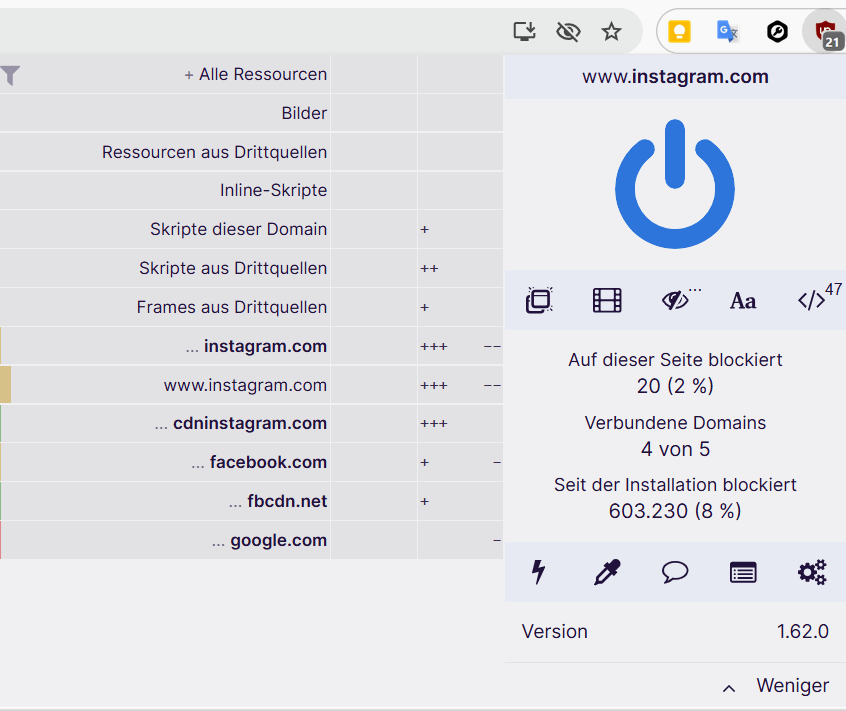This screenshot has width=846, height=711.
Task: Open the logger list icon
Action: tap(743, 572)
